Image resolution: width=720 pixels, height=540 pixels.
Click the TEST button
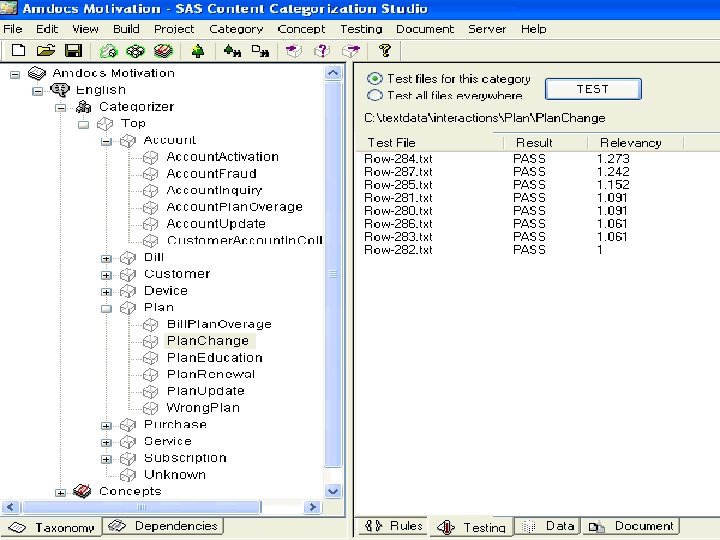593,89
